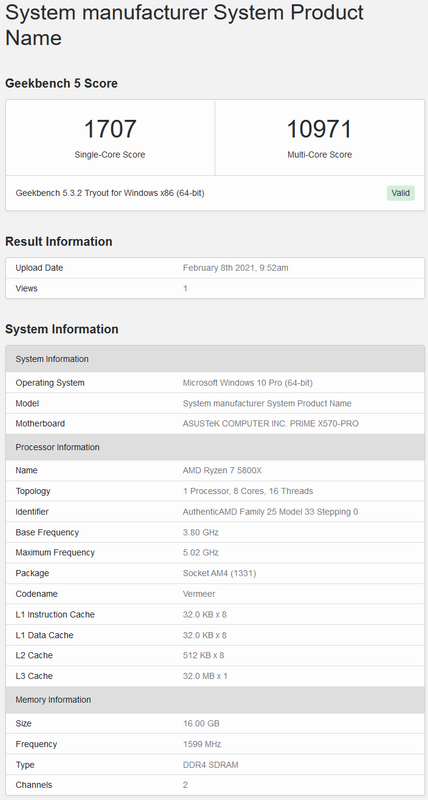Image resolution: width=428 pixels, height=800 pixels.
Task: Click the Processor Information section header
Action: 215,447
